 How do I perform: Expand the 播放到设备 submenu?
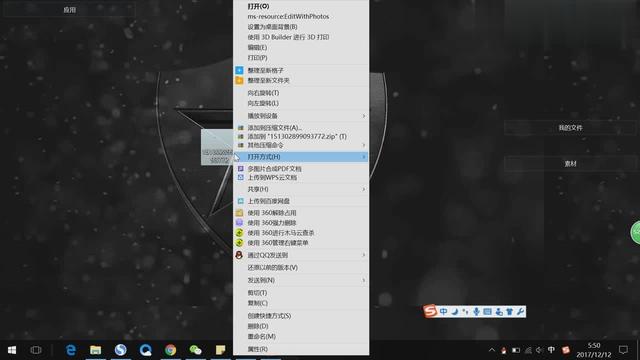(301, 116)
